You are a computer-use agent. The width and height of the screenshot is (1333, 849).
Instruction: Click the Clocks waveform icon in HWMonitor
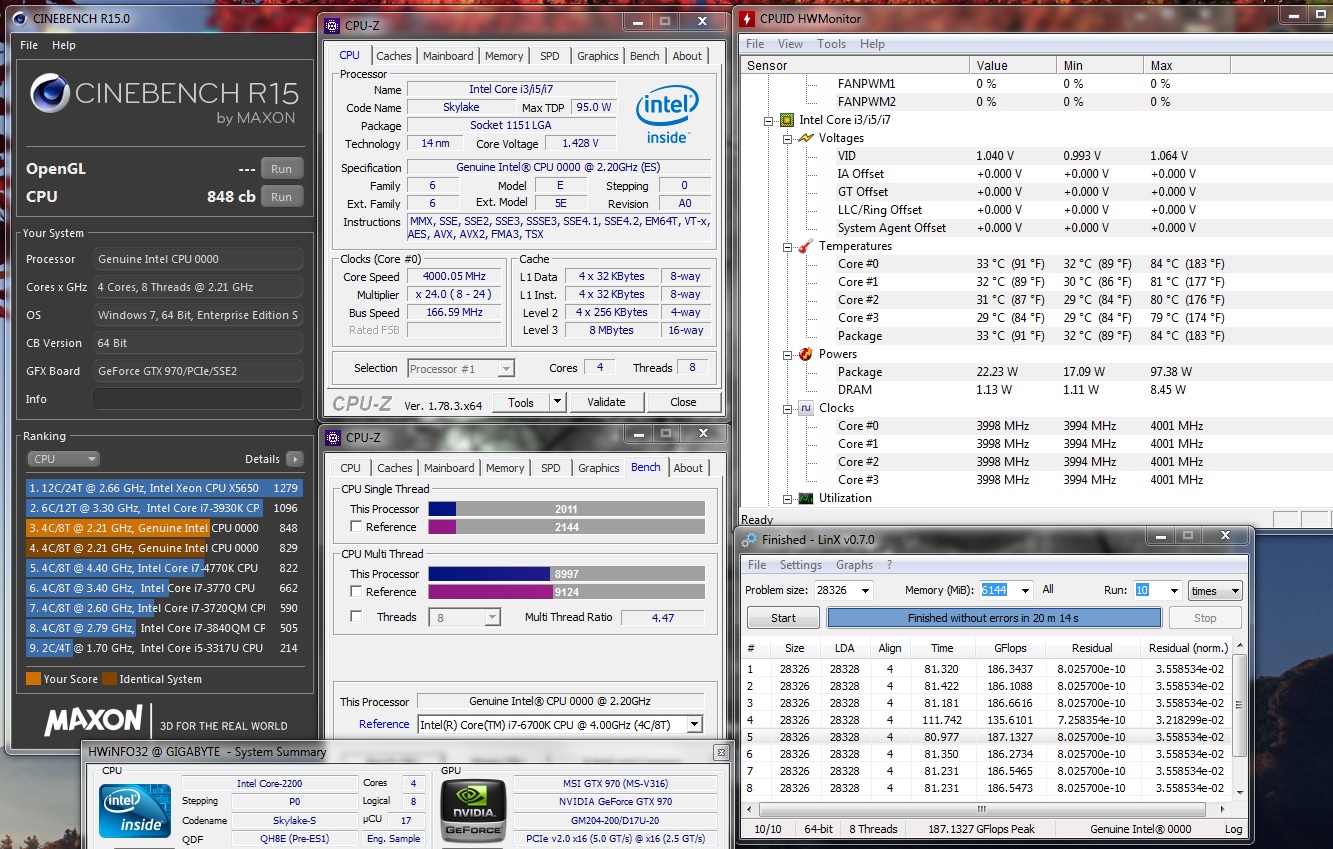pyautogui.click(x=806, y=408)
